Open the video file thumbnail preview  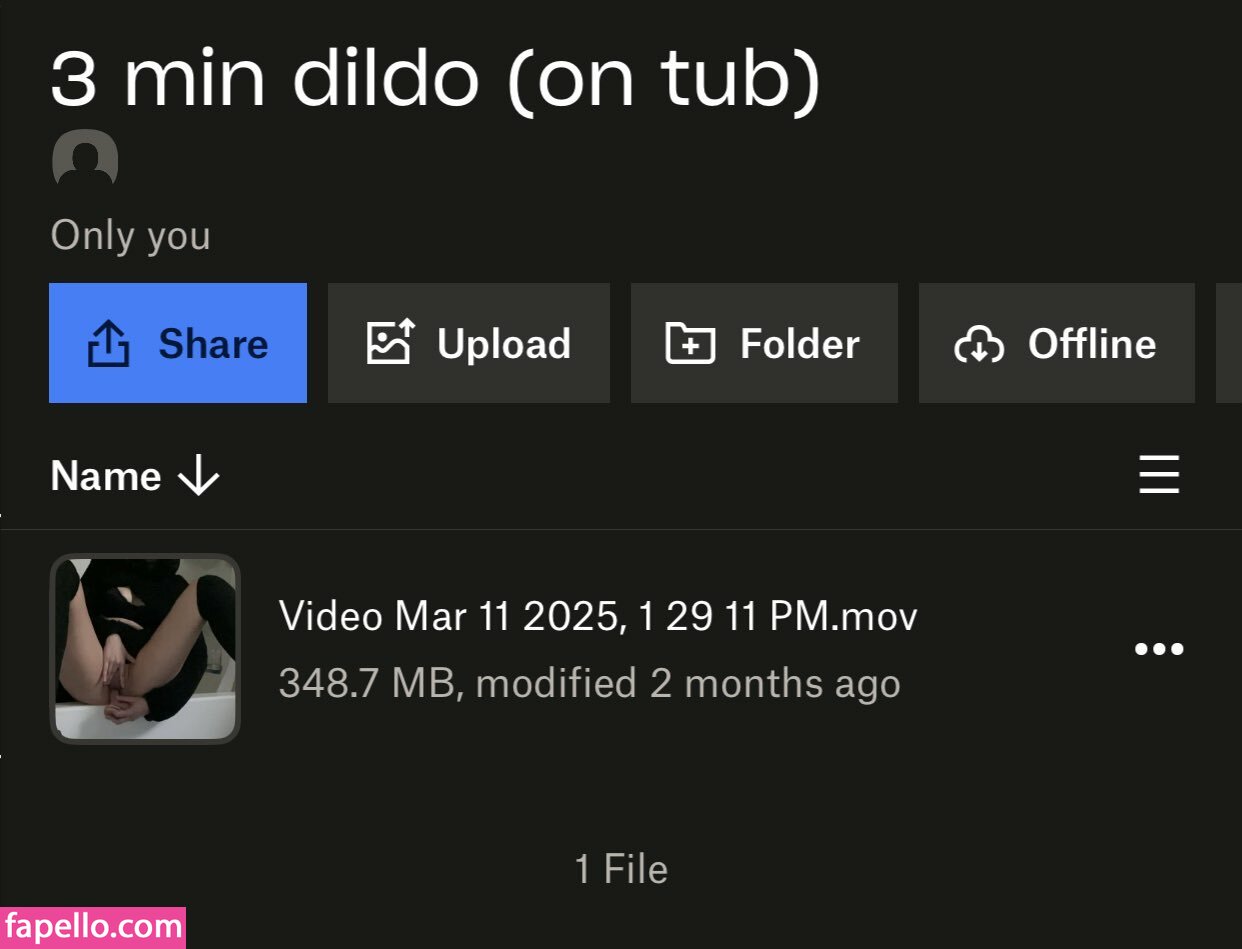tap(145, 649)
